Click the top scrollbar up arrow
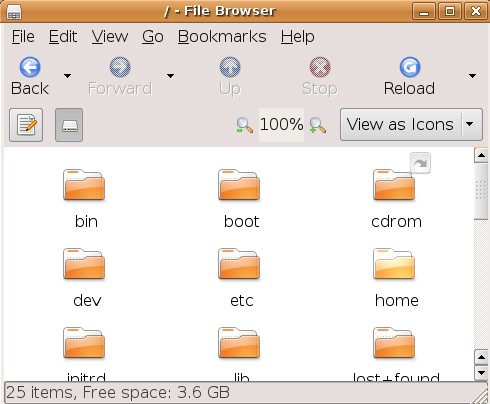This screenshot has height=404, width=490. click(x=481, y=155)
